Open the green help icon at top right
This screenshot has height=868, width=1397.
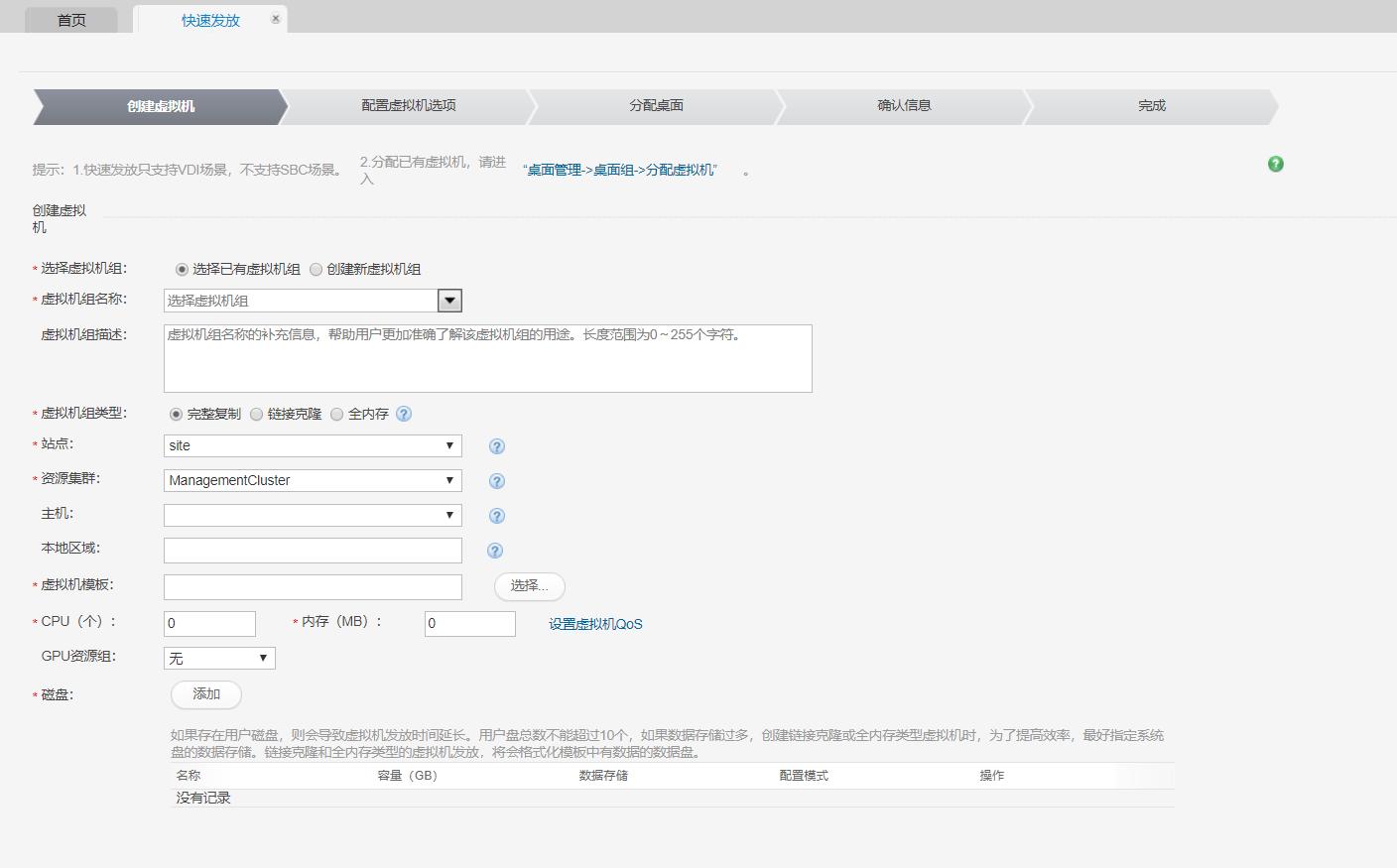coord(1275,163)
